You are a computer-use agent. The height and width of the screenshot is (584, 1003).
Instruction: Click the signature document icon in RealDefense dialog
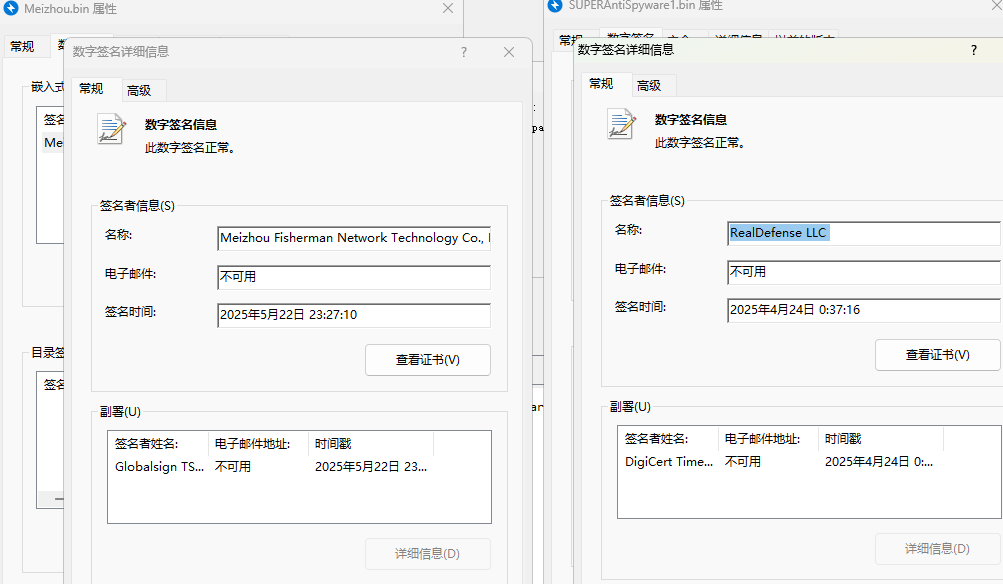coord(622,123)
